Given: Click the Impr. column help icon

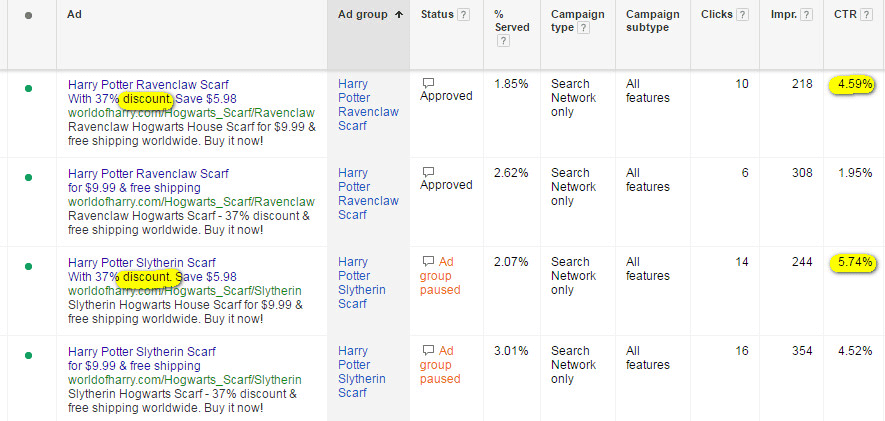Looking at the screenshot, I should [x=807, y=15].
